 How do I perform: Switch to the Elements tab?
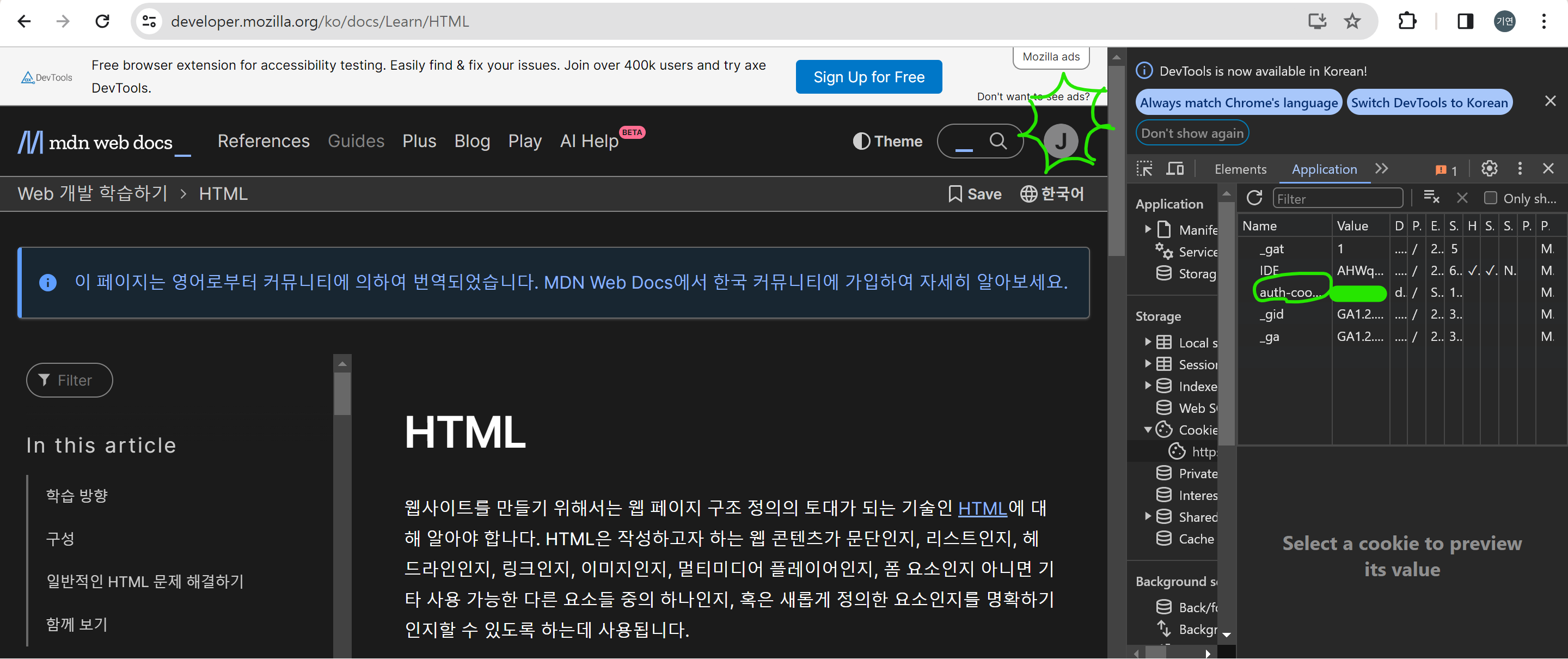1240,169
